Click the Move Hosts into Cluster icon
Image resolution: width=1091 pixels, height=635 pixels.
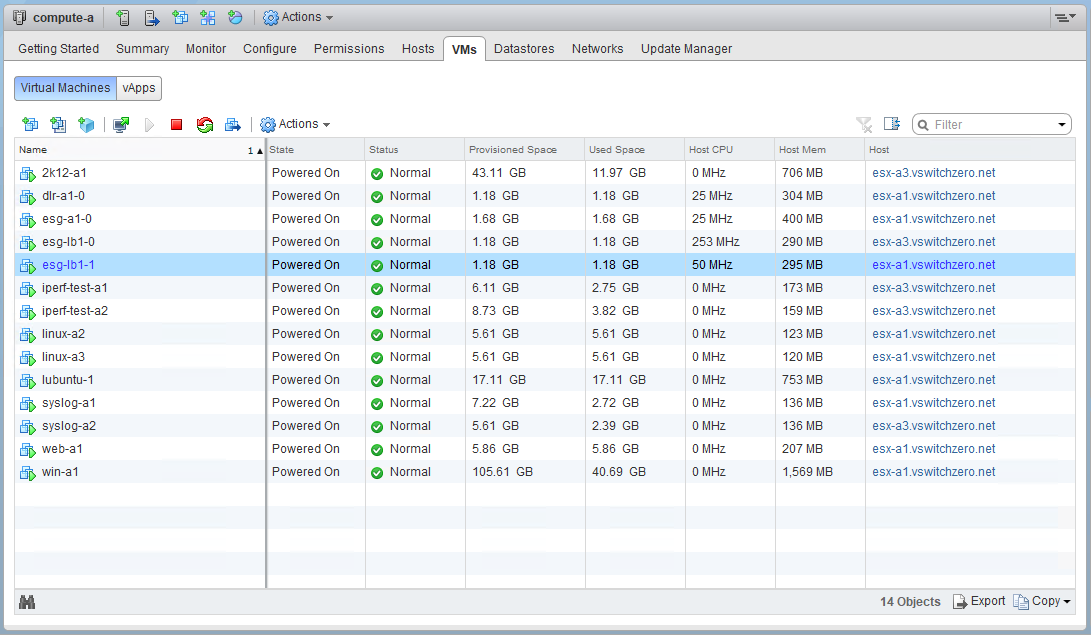(x=151, y=17)
